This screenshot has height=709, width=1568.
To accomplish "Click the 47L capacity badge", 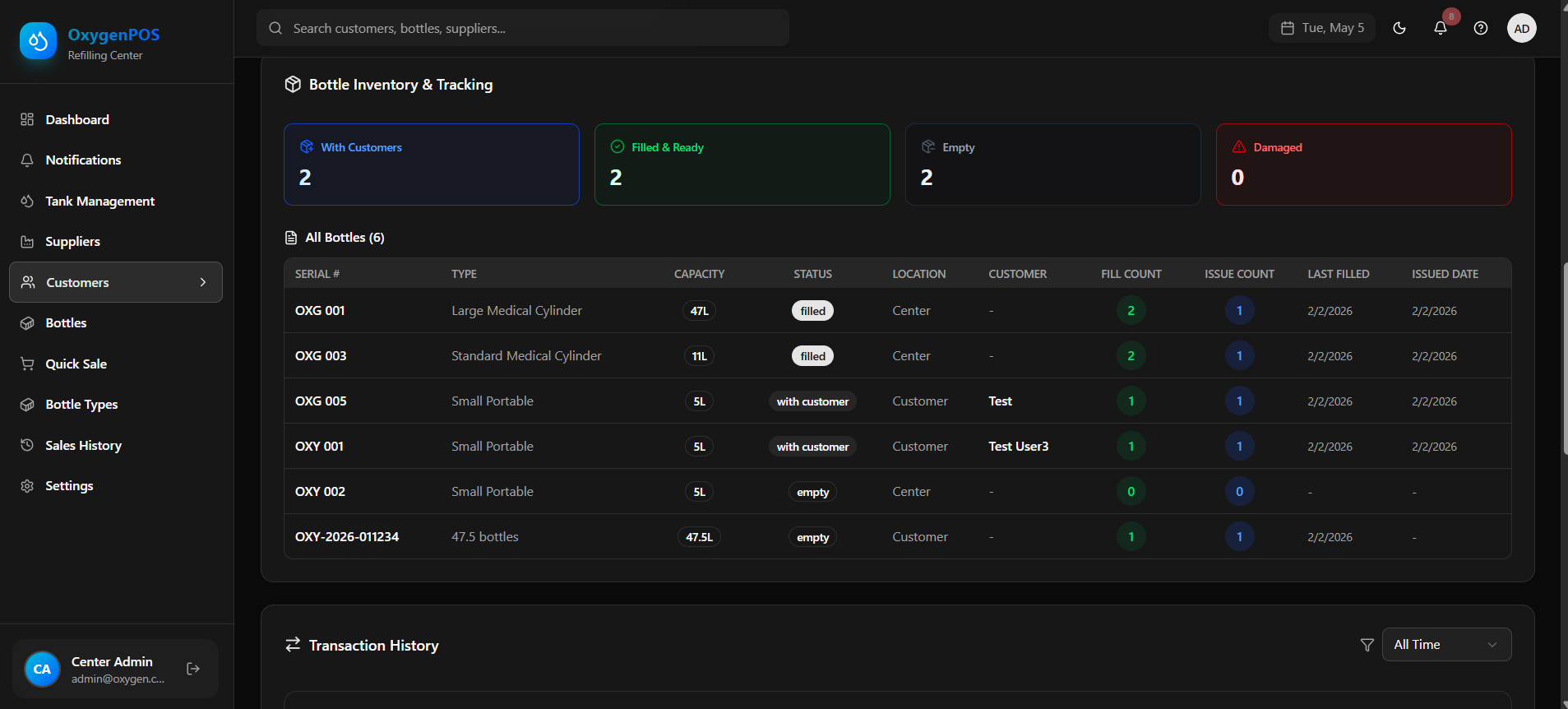I will (699, 311).
